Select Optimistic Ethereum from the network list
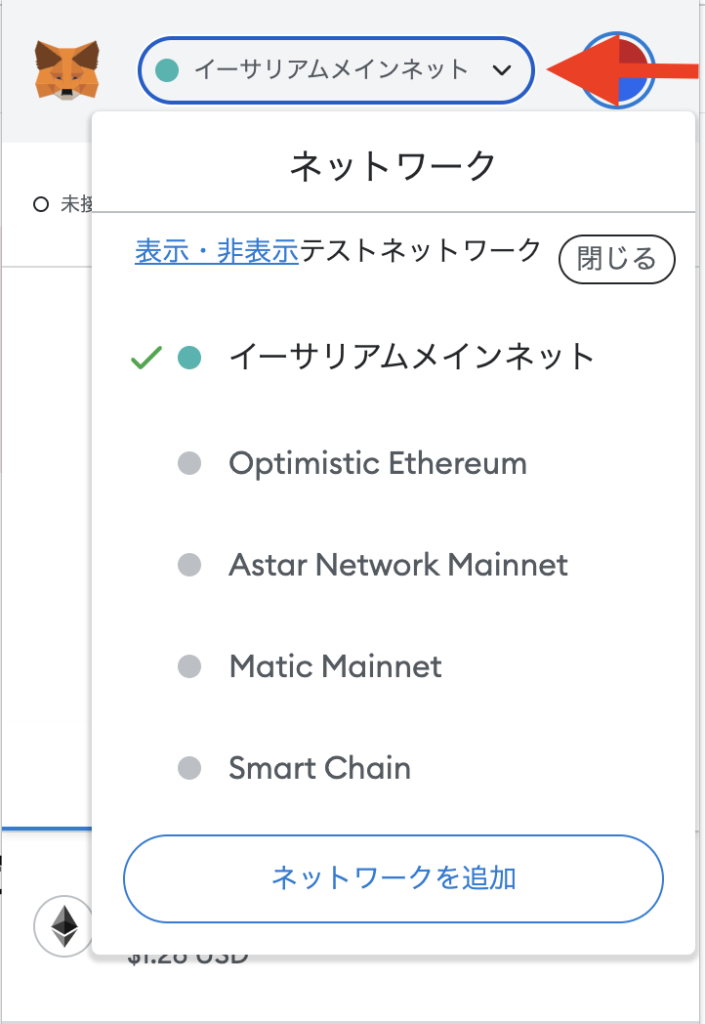The width and height of the screenshot is (705, 1024). [376, 462]
